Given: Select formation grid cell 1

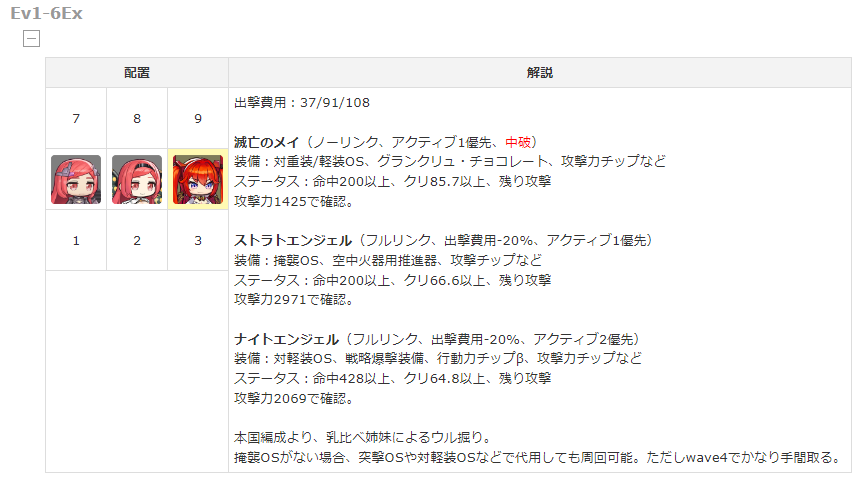Looking at the screenshot, I should click(76, 240).
